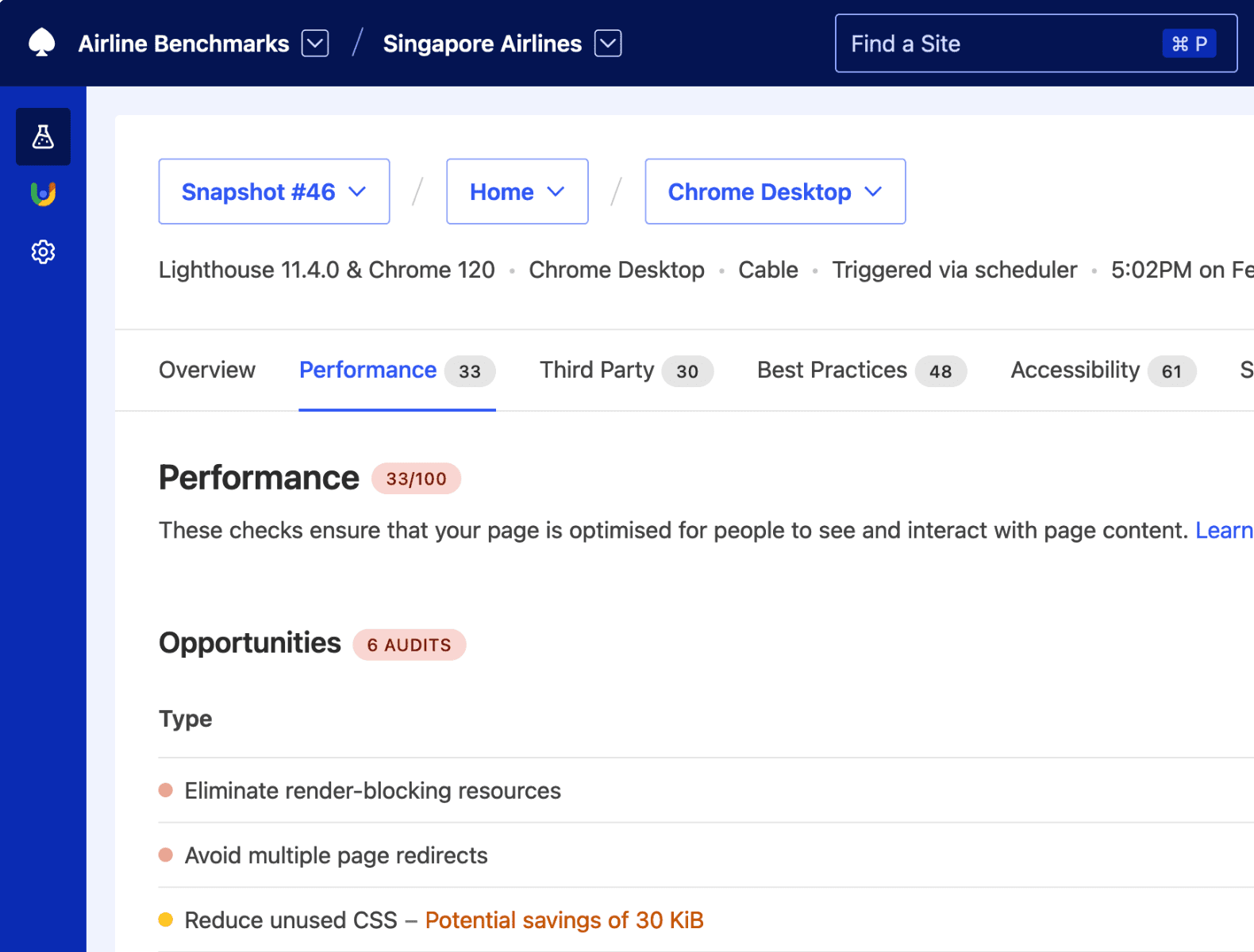Open the Home page dropdown
1254x952 pixels.
pos(517,192)
